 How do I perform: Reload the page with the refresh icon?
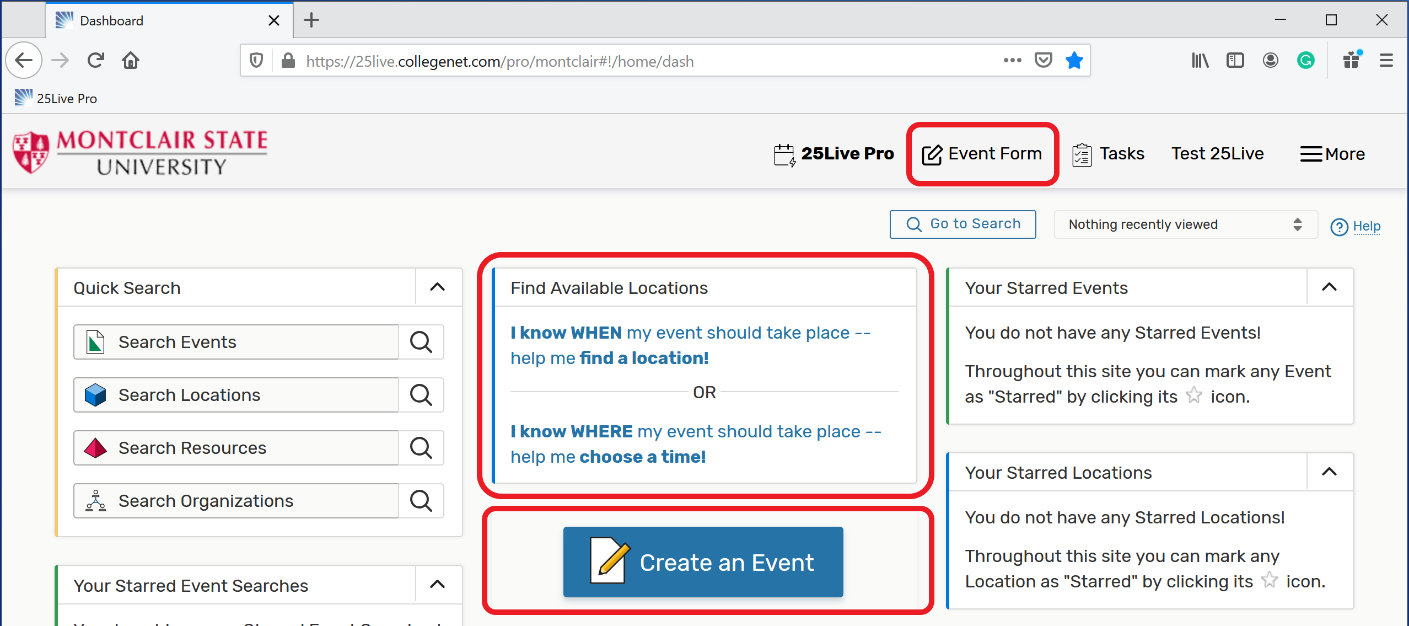(96, 61)
